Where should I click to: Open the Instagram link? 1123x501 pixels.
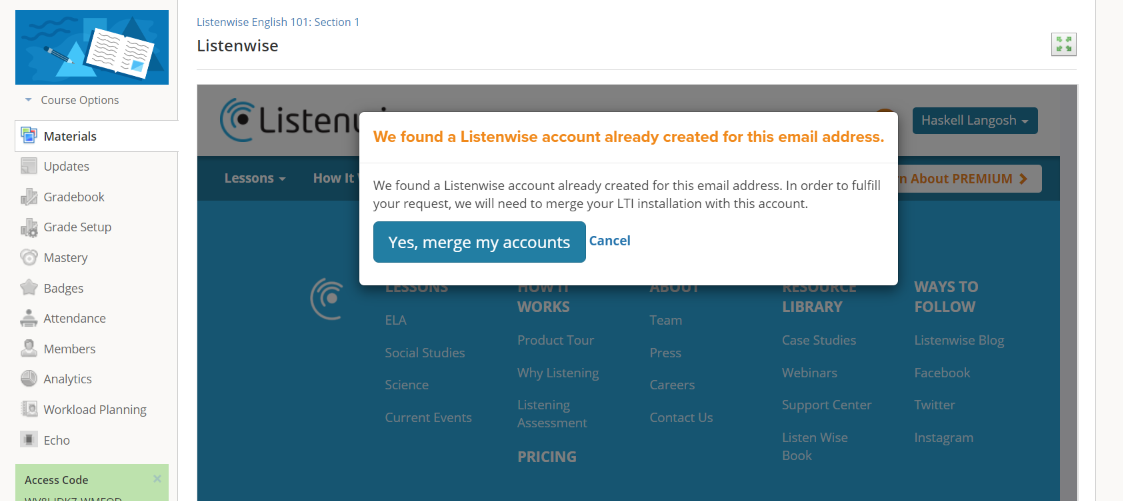point(943,437)
